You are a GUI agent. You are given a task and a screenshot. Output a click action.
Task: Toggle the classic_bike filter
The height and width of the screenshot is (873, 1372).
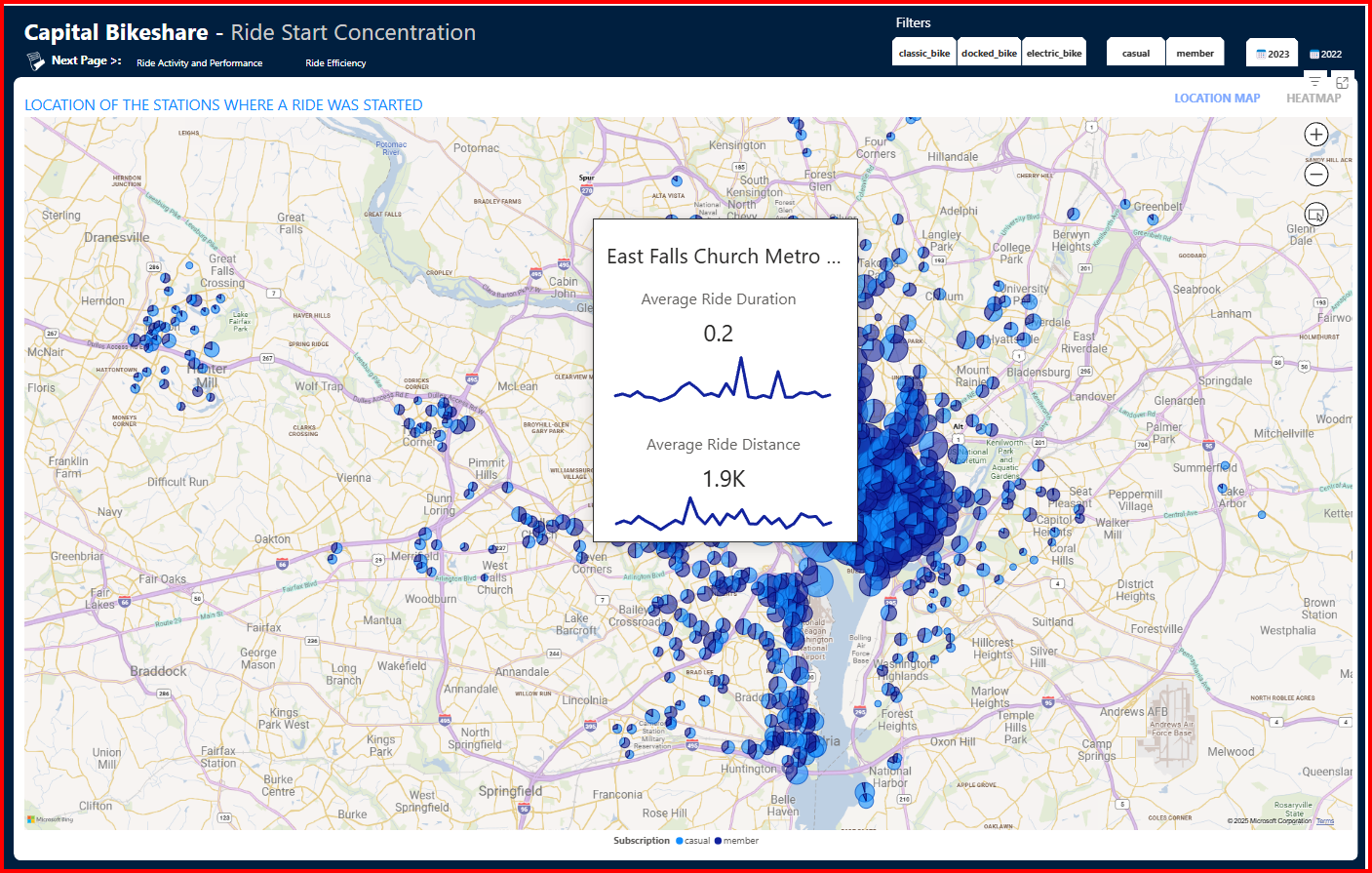point(924,54)
